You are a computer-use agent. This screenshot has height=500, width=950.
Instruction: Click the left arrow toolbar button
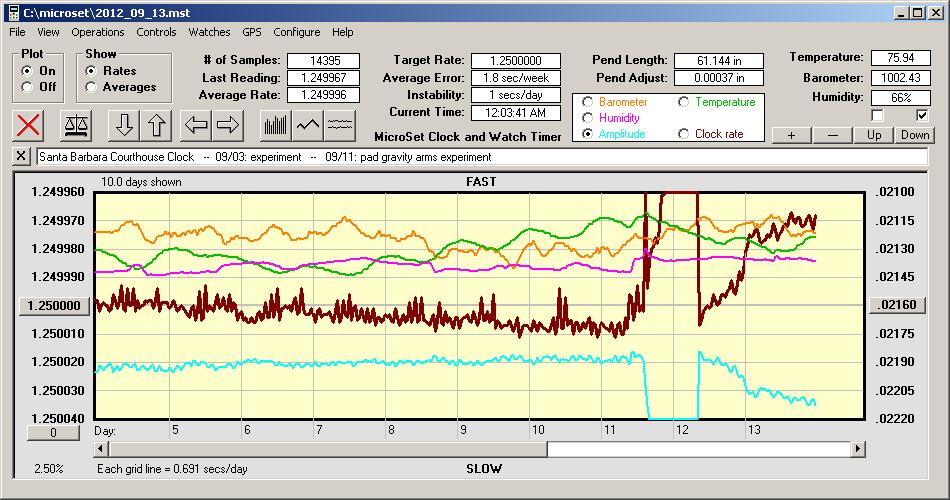tap(196, 125)
